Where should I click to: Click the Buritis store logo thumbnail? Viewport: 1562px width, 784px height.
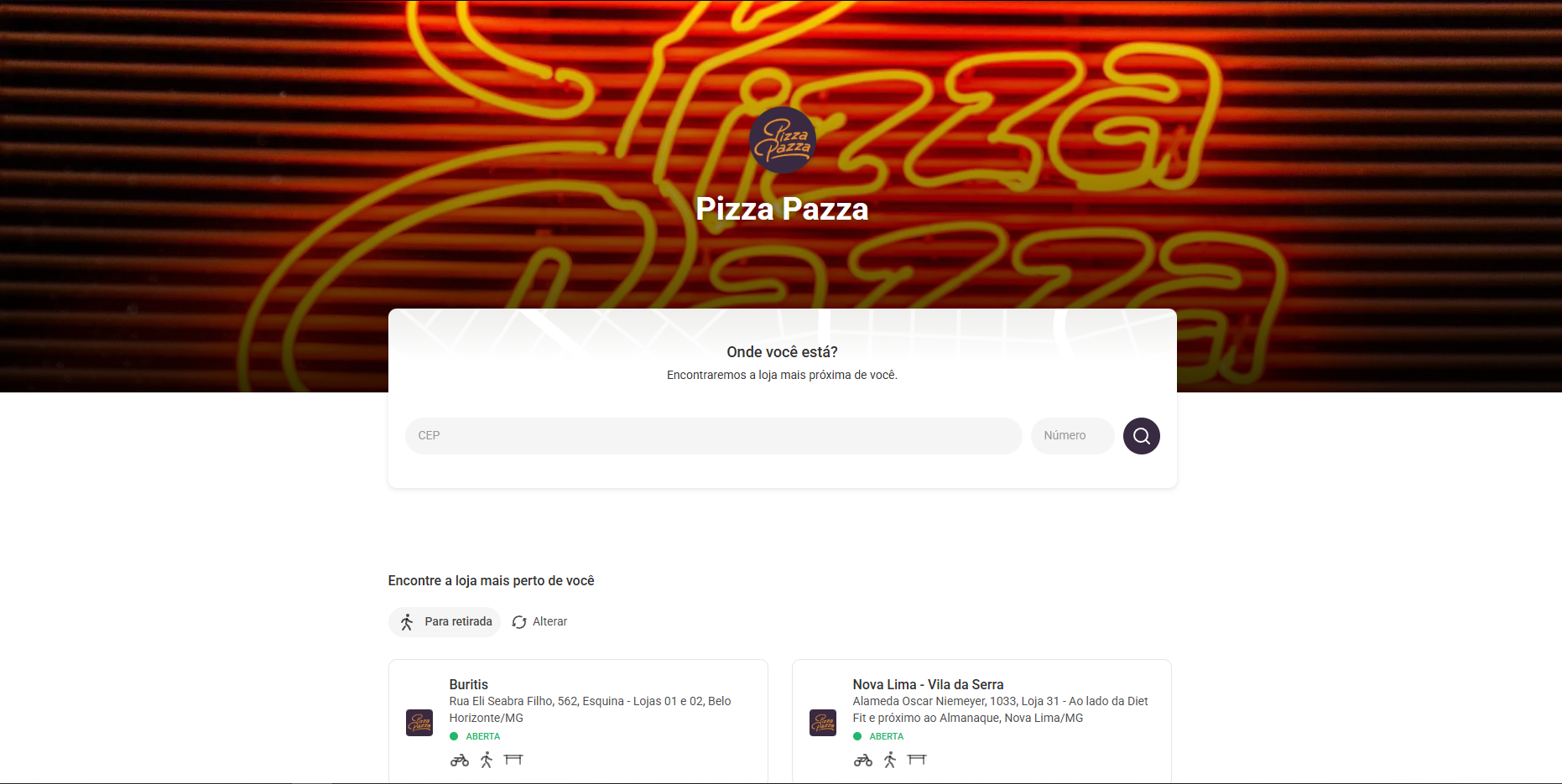click(419, 722)
